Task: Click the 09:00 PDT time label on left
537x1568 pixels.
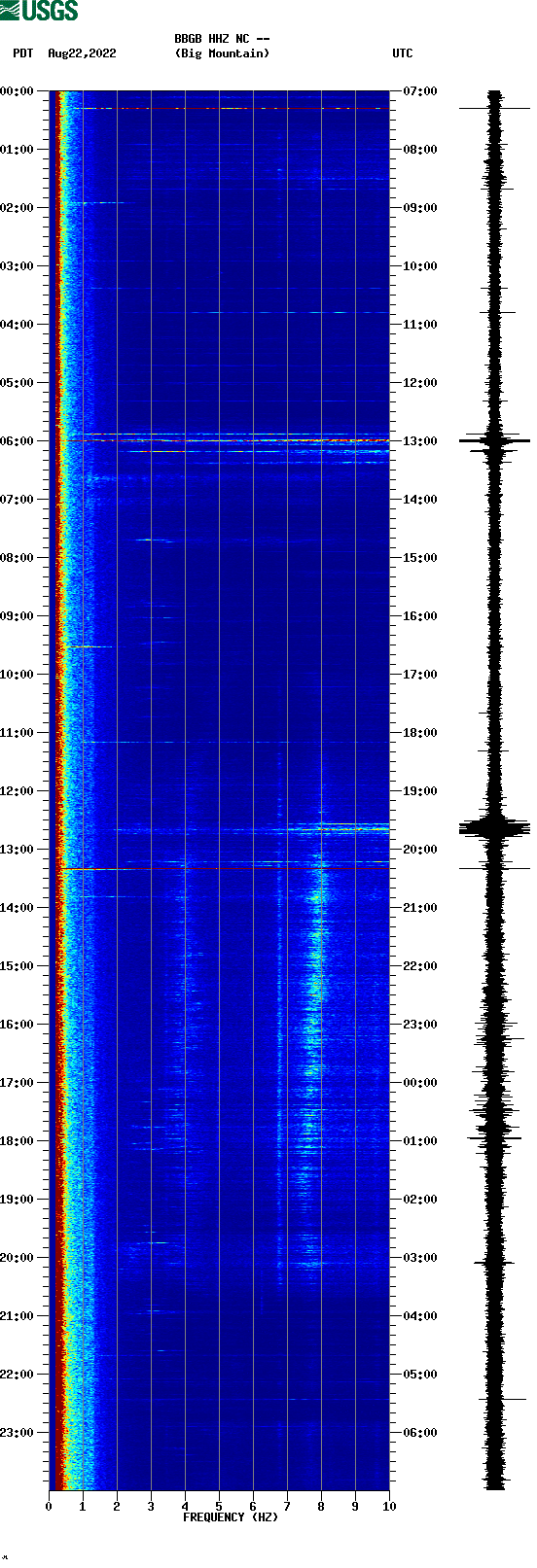Action: [18, 616]
